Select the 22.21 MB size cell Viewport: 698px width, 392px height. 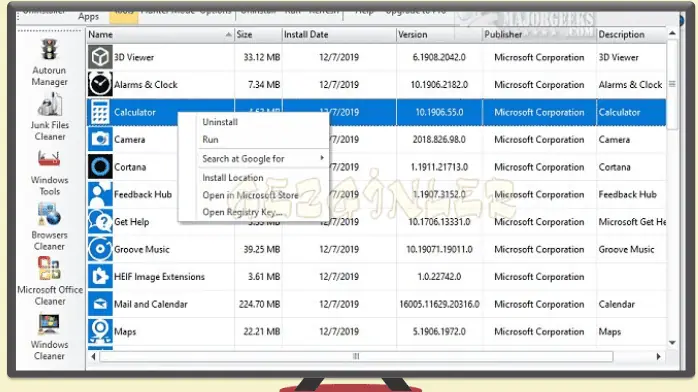coord(262,332)
